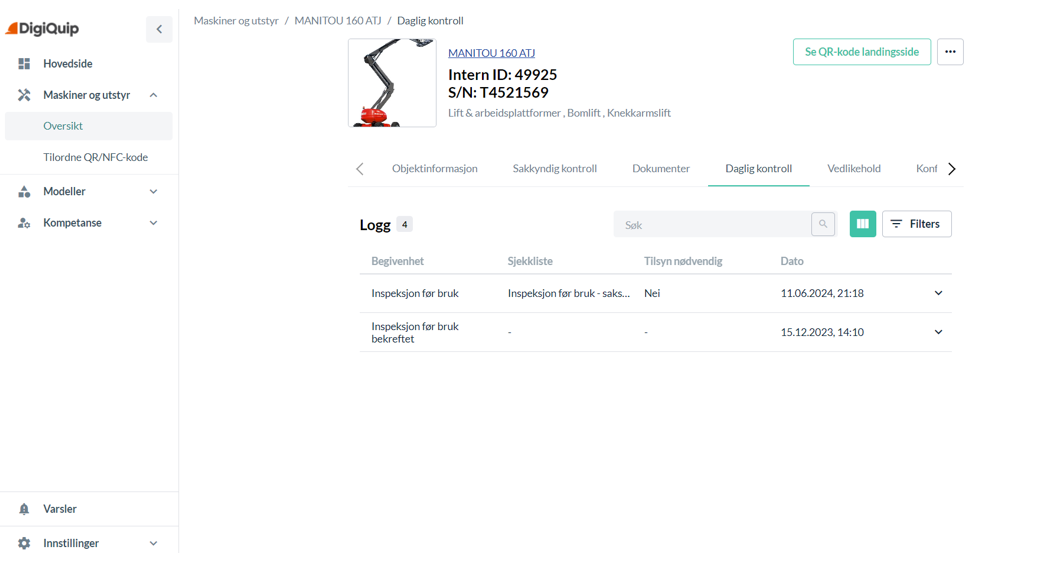Click the 15.12.2023, 14:10 date cell
1063x562 pixels.
pyautogui.click(x=822, y=332)
